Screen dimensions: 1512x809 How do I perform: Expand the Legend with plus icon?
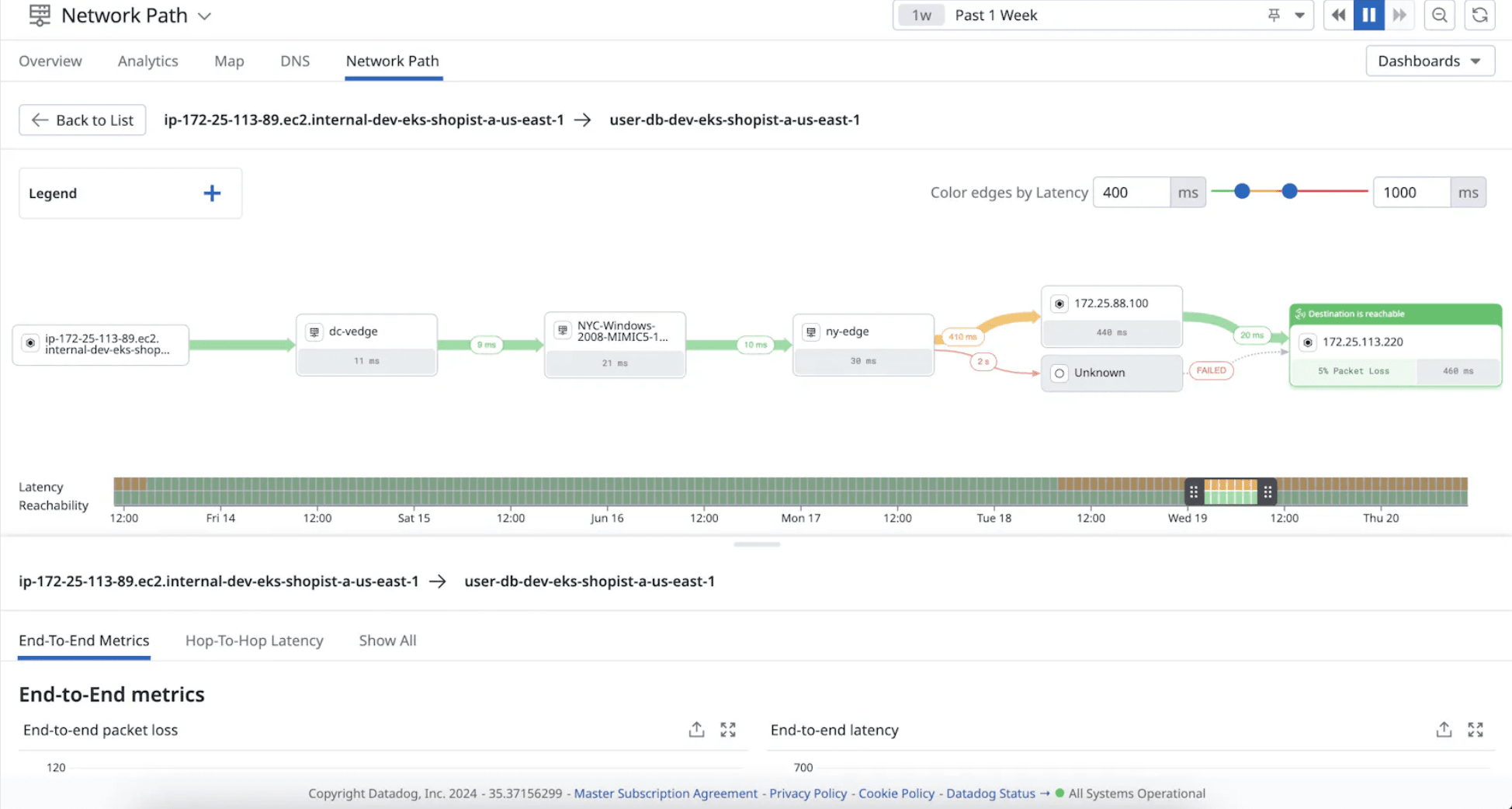click(x=212, y=193)
